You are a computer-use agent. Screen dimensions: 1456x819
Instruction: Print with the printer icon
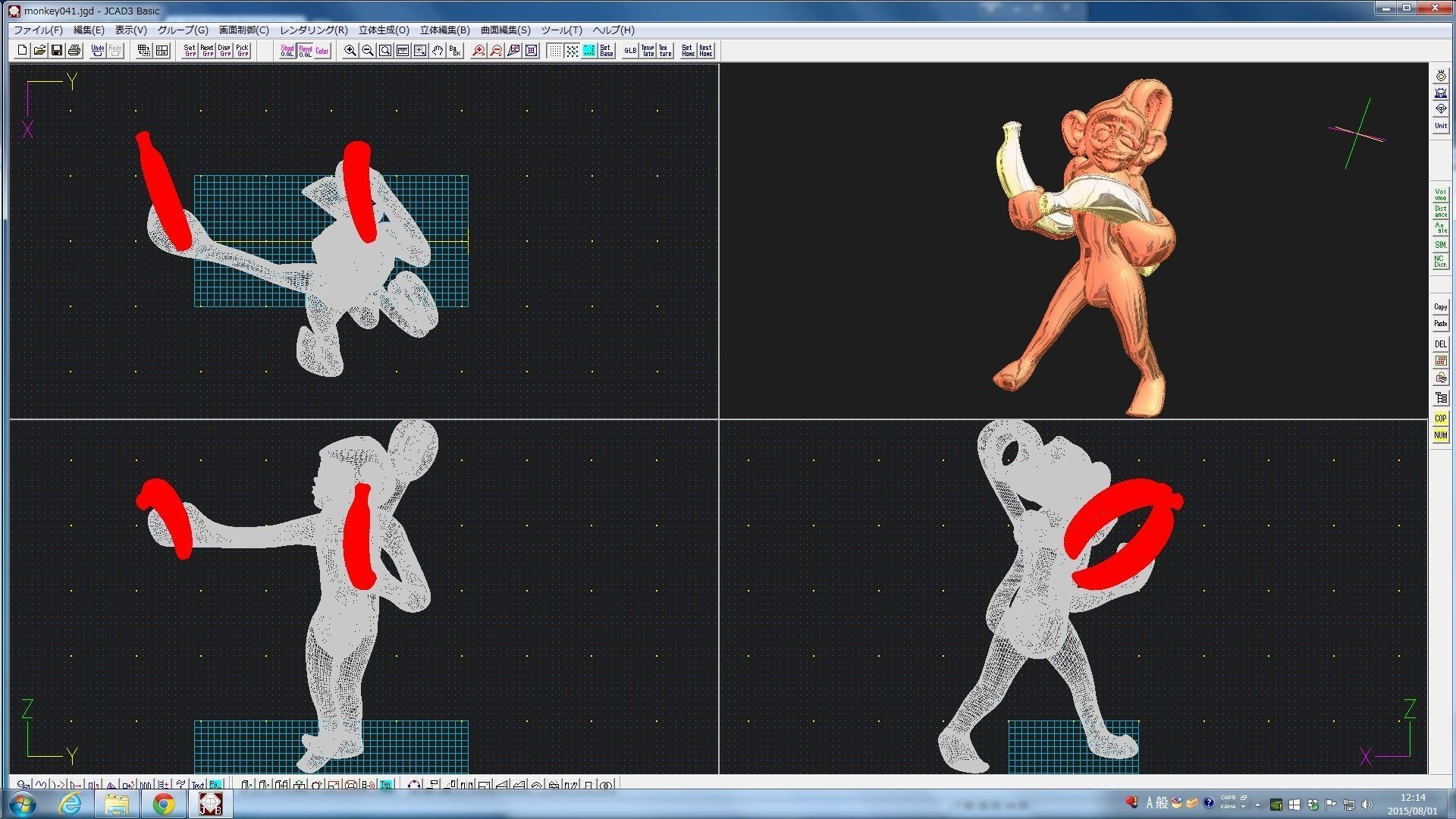(x=74, y=50)
